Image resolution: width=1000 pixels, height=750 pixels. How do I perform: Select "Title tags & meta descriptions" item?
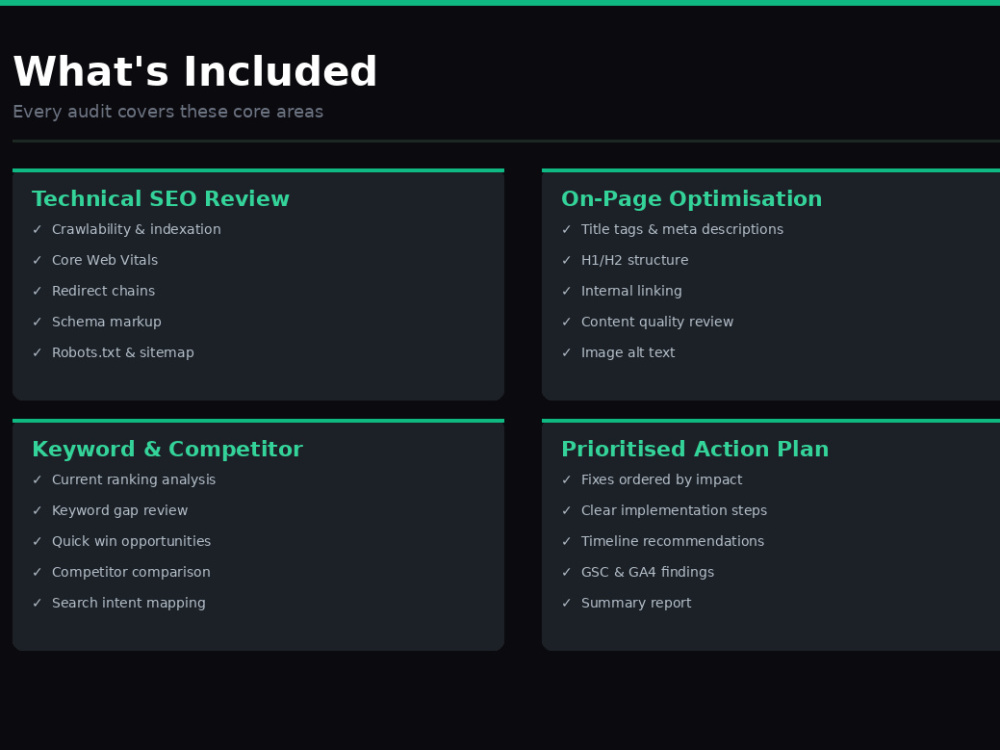click(682, 230)
